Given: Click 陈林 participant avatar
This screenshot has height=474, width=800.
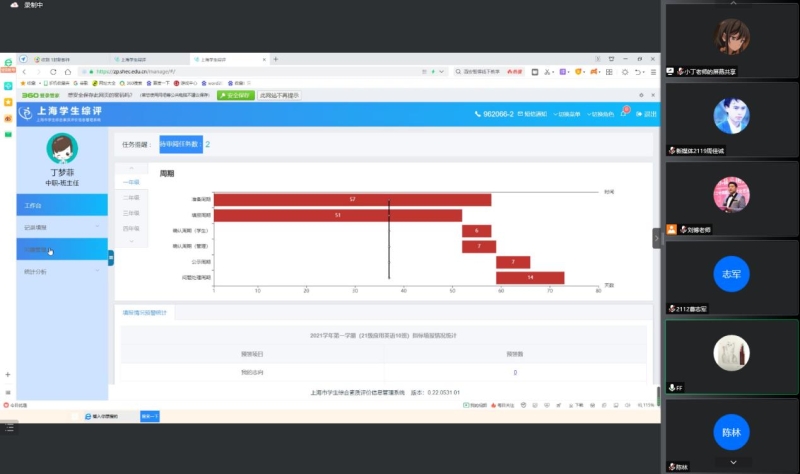Looking at the screenshot, I should [731, 432].
